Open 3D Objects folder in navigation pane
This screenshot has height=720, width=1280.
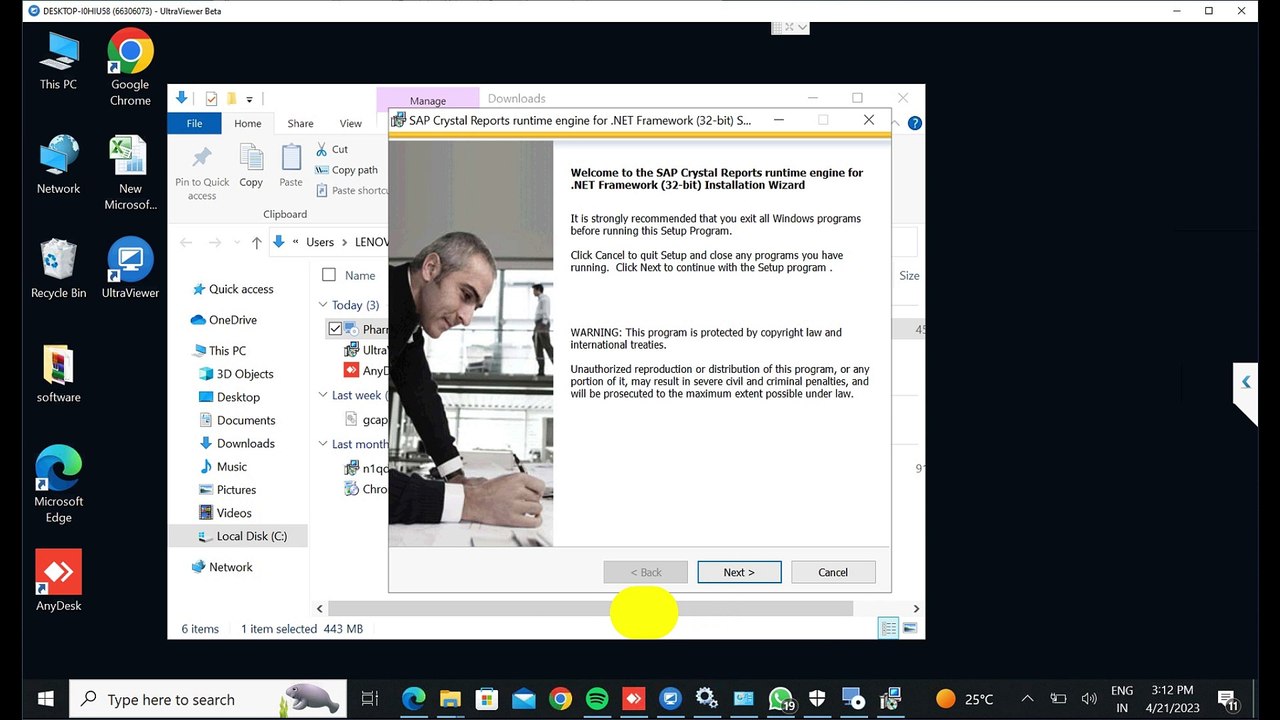coord(236,374)
